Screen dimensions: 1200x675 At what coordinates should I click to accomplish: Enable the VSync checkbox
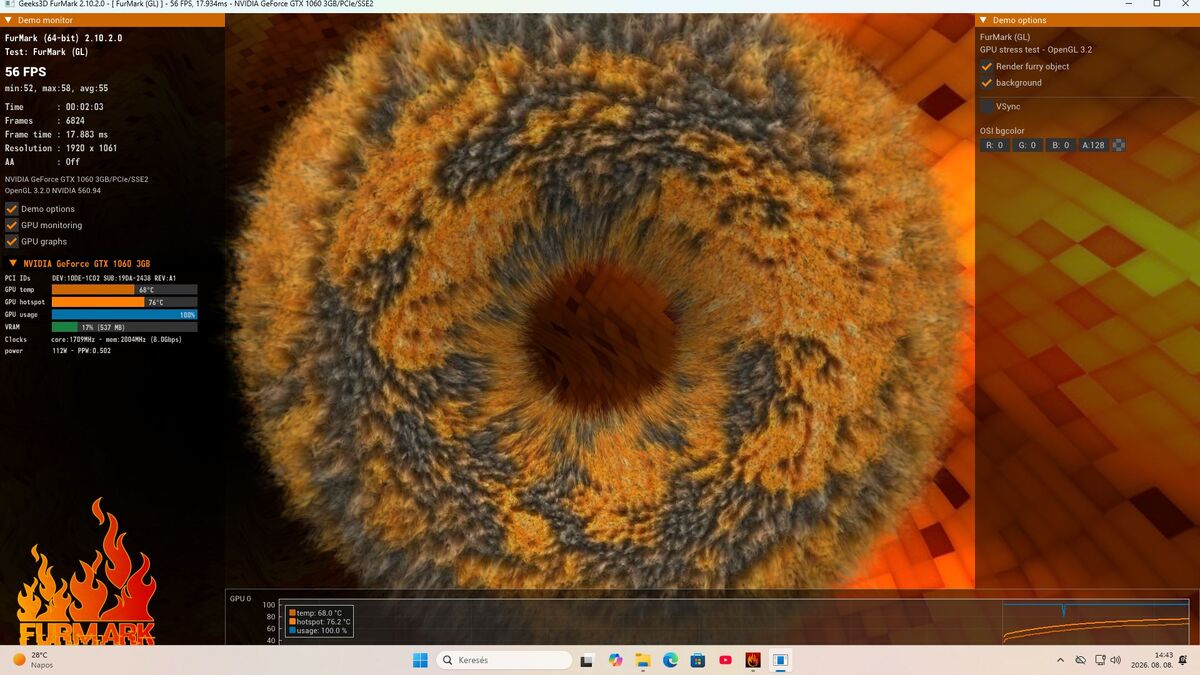click(987, 106)
